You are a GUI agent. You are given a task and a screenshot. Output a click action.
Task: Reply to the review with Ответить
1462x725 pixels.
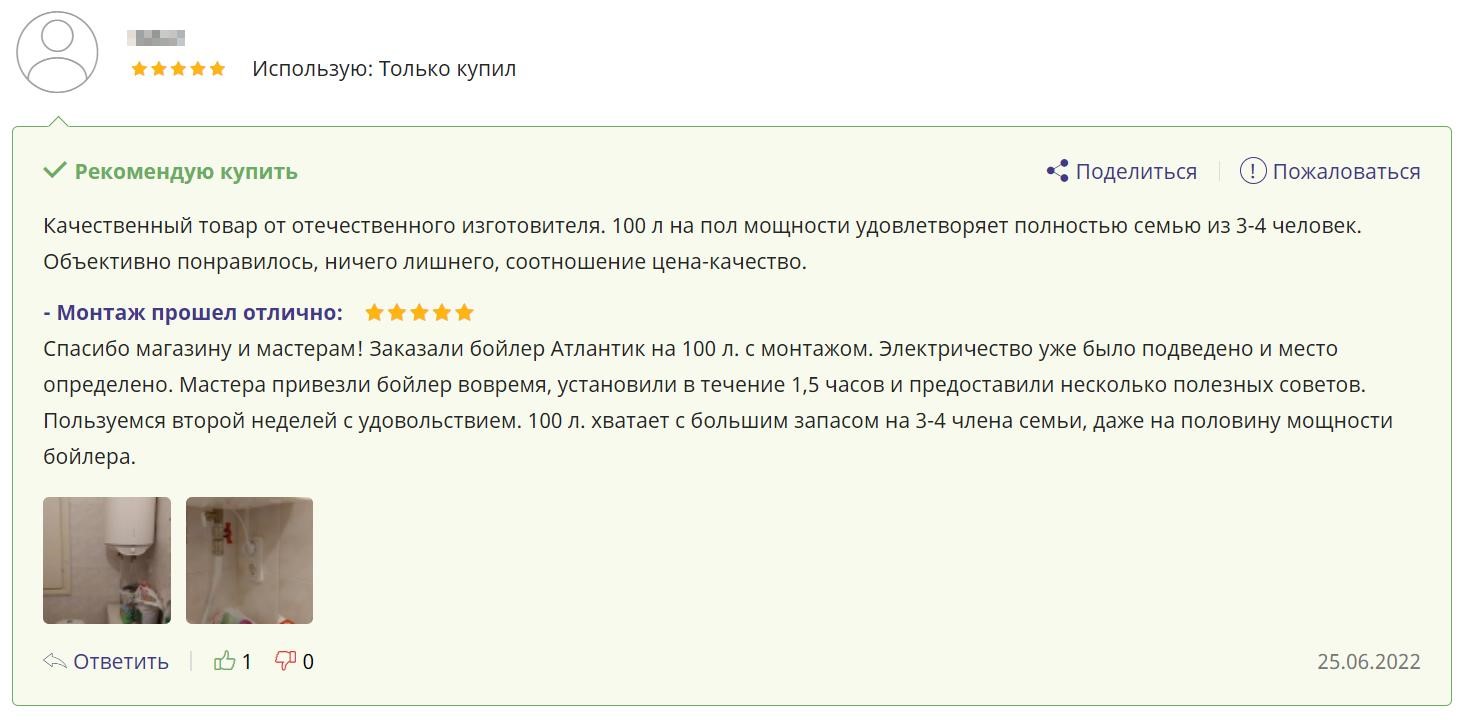click(121, 661)
